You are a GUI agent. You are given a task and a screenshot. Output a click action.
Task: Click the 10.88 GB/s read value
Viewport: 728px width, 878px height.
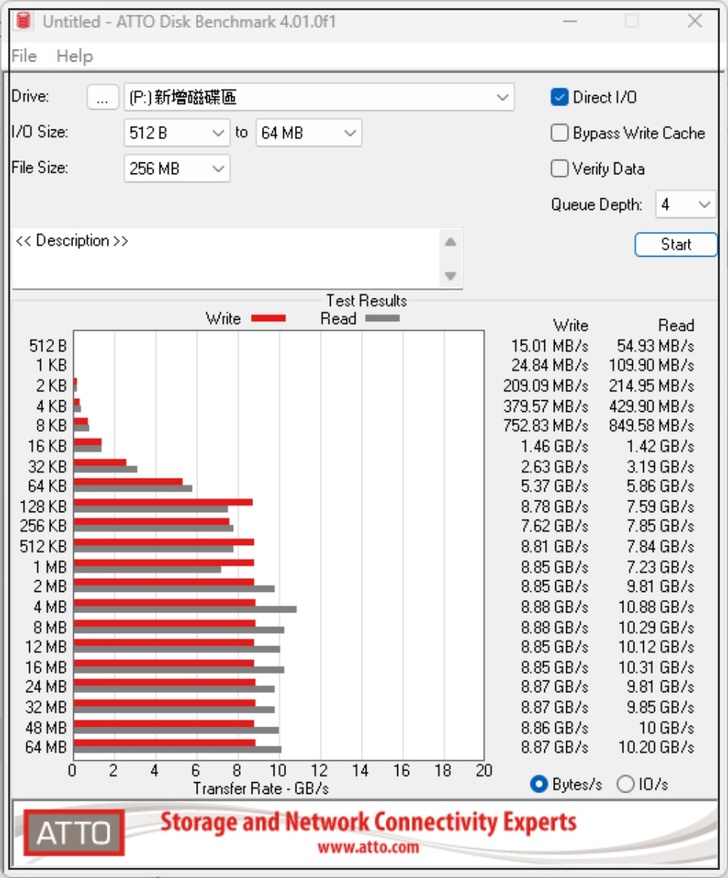(x=656, y=607)
